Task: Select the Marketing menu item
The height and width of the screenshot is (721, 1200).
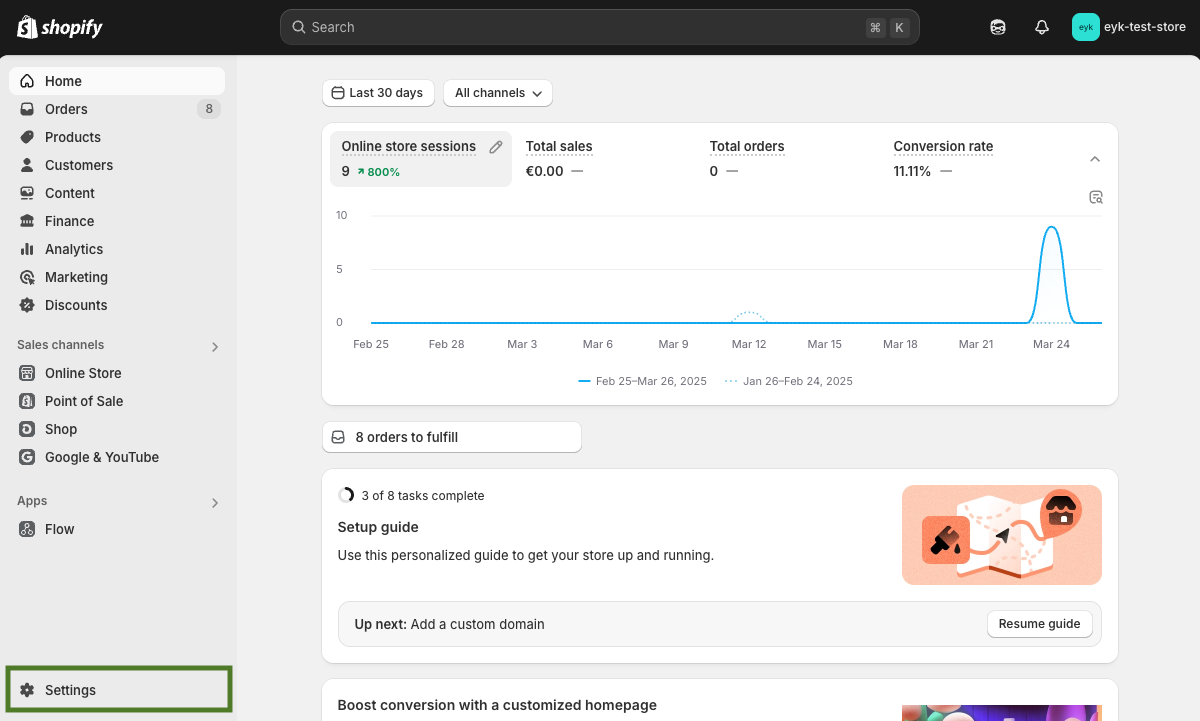Action: point(117,277)
